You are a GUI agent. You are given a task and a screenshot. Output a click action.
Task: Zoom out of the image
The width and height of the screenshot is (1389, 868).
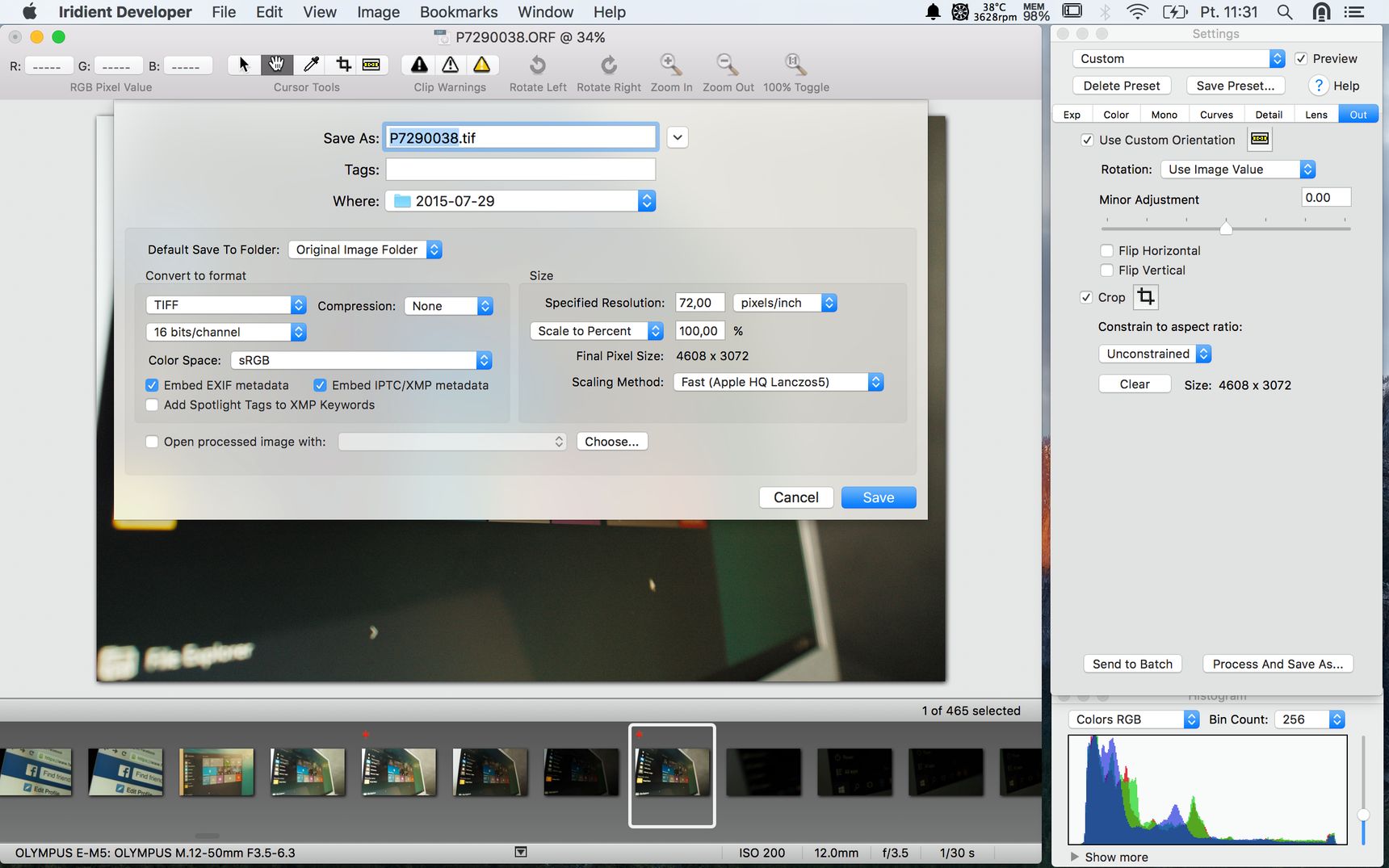point(728,65)
